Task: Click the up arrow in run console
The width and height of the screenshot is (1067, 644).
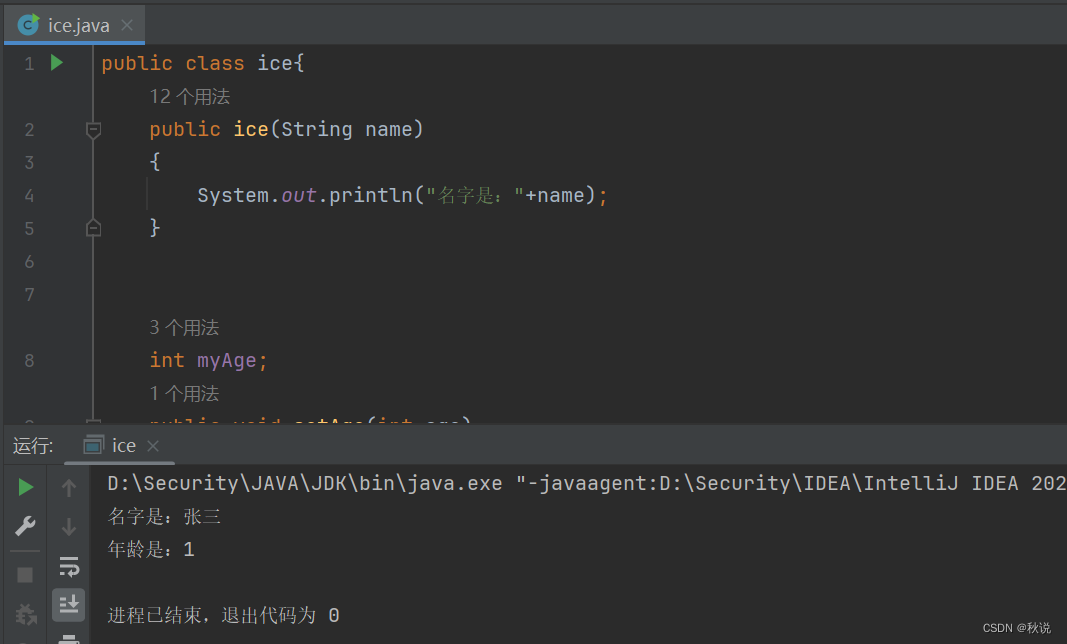Action: pos(69,487)
